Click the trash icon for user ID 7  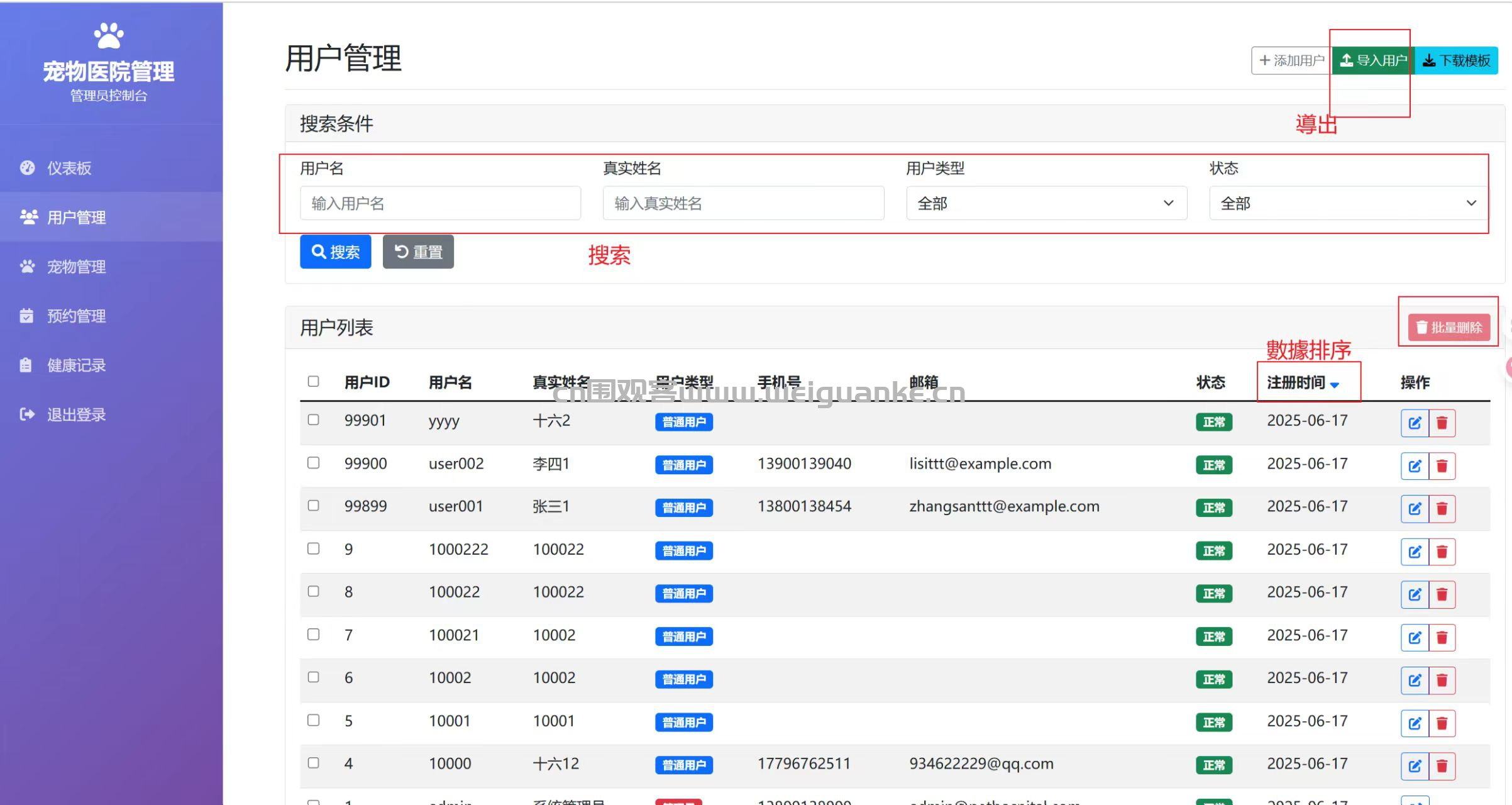coord(1442,638)
